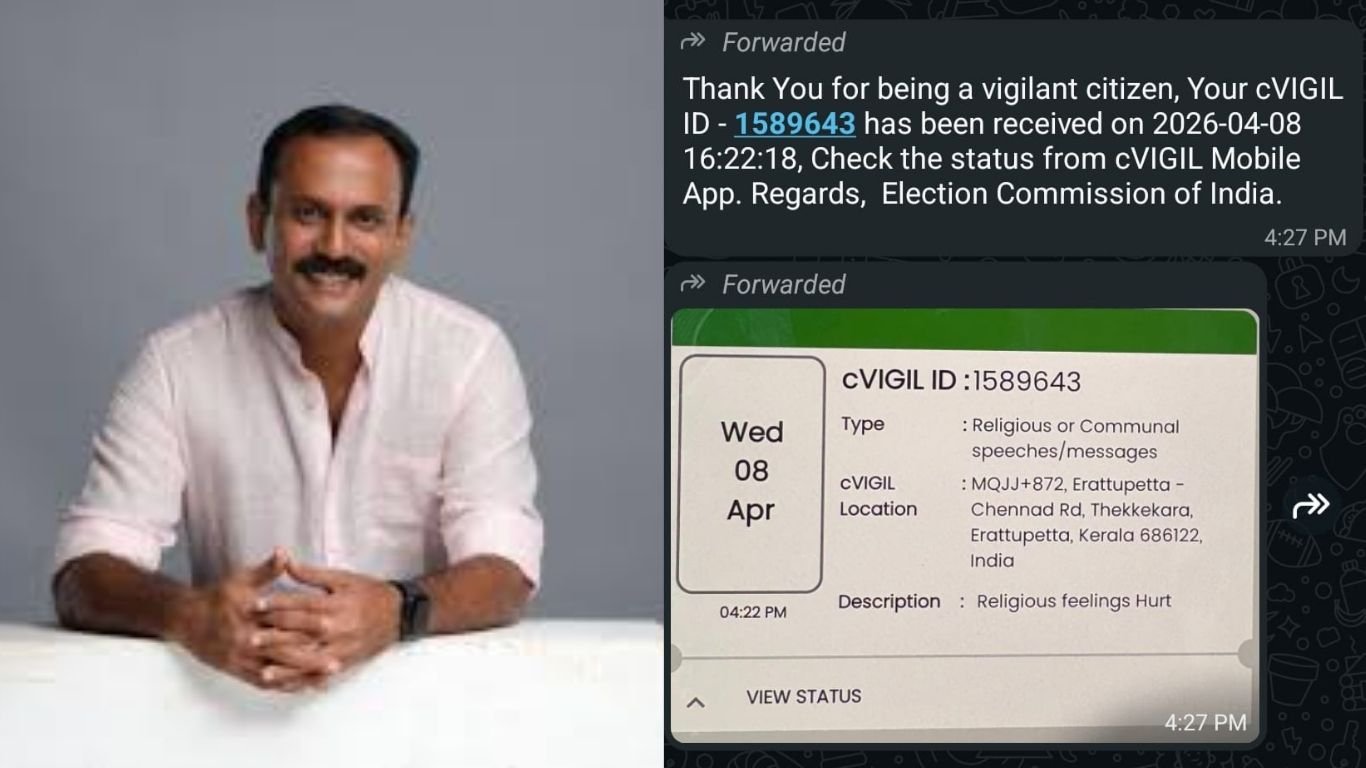Click the 4:27 PM timestamp on image message
This screenshot has height=768, width=1366.
click(x=1205, y=722)
